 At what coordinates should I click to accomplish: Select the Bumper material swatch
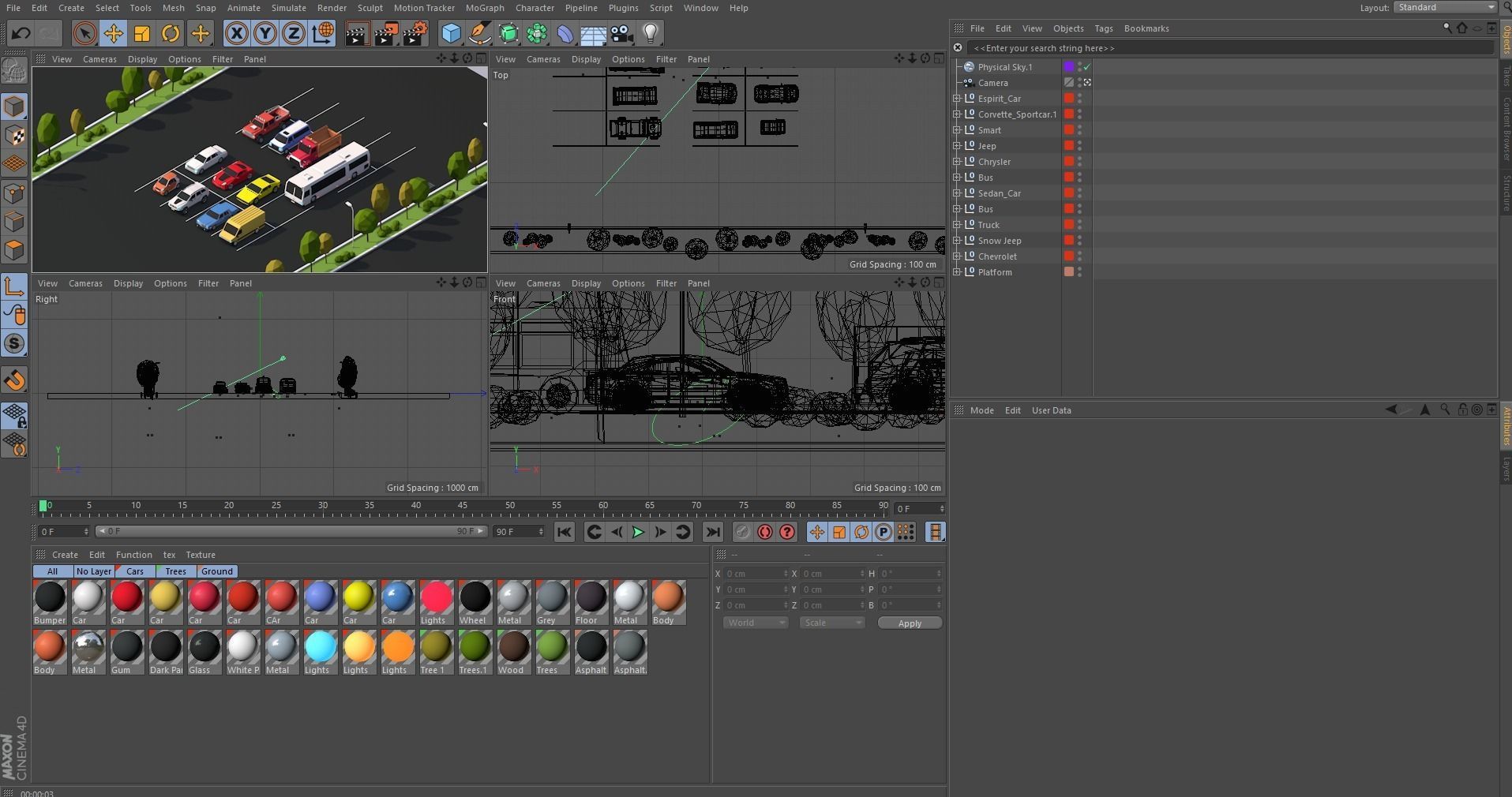click(x=50, y=603)
